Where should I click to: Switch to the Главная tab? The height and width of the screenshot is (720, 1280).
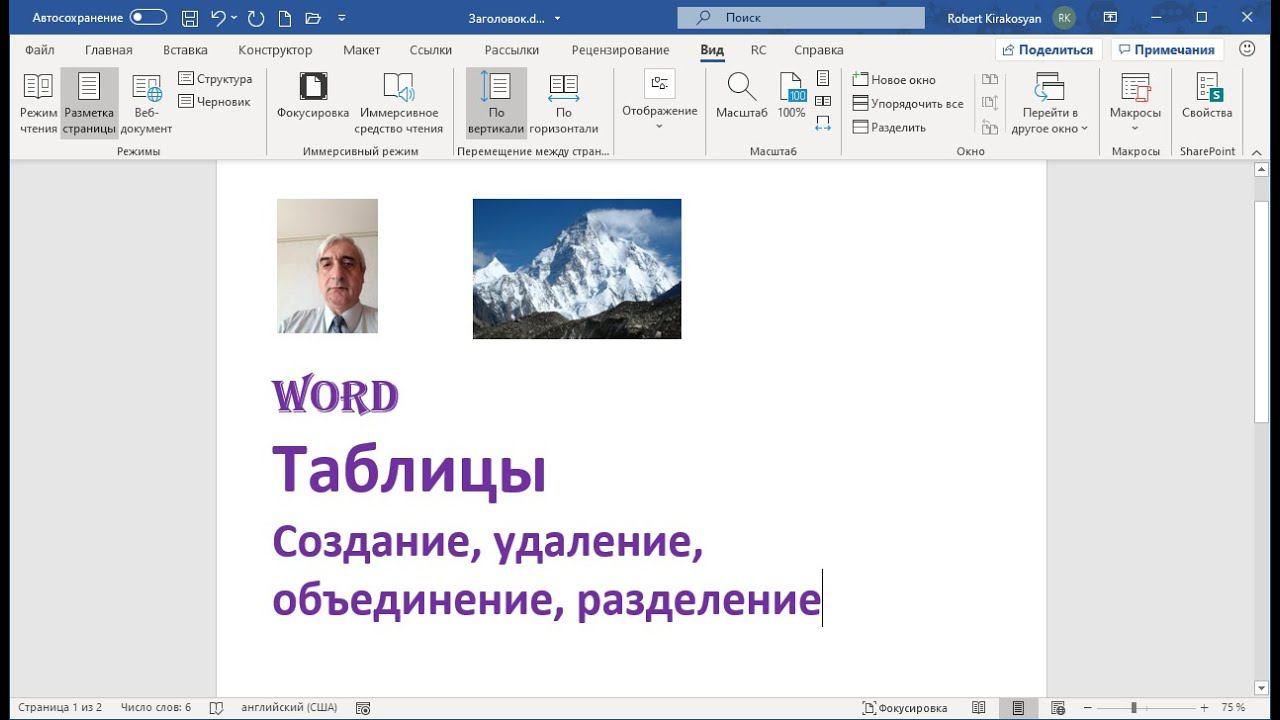109,50
